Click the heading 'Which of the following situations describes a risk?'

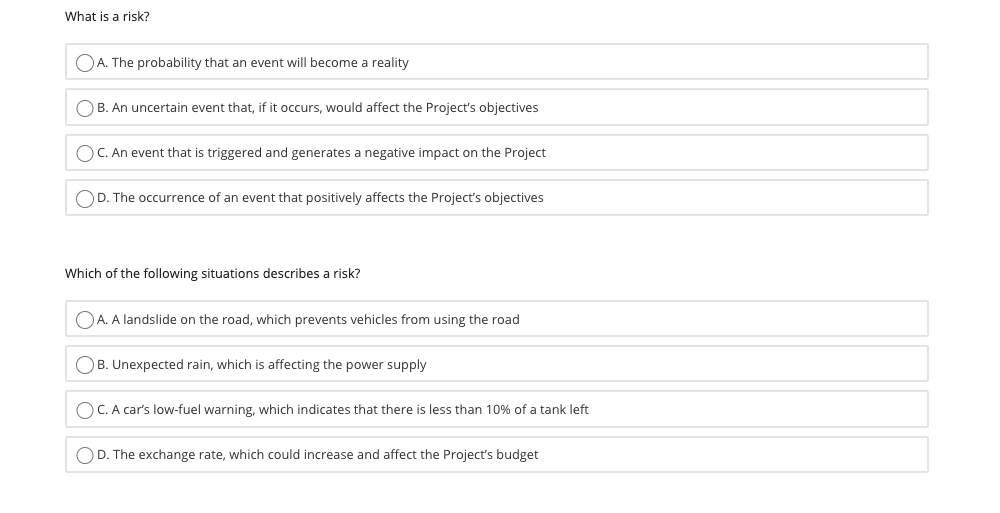212,274
